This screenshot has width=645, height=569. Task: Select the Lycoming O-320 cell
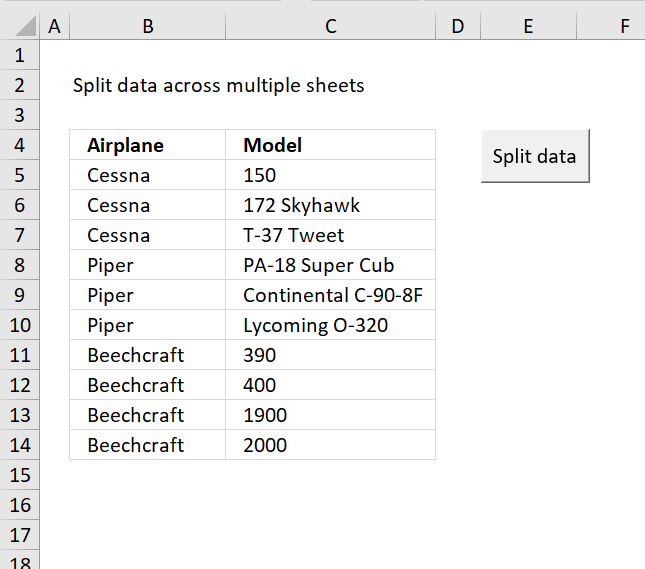tap(331, 325)
